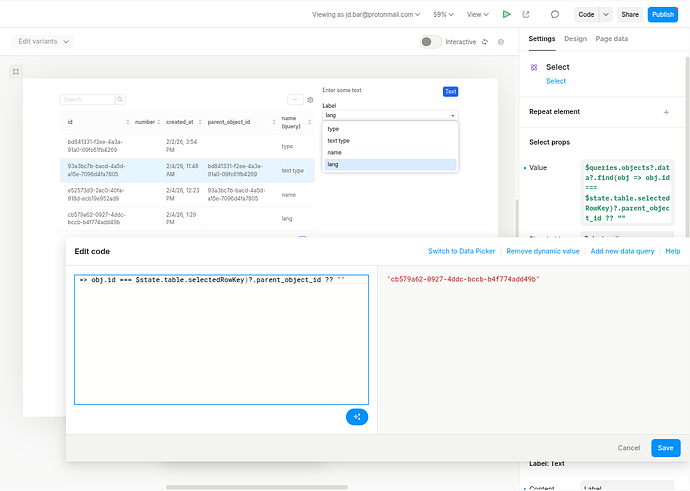Click the Save button in Edit code
The height and width of the screenshot is (491, 690).
coord(665,448)
